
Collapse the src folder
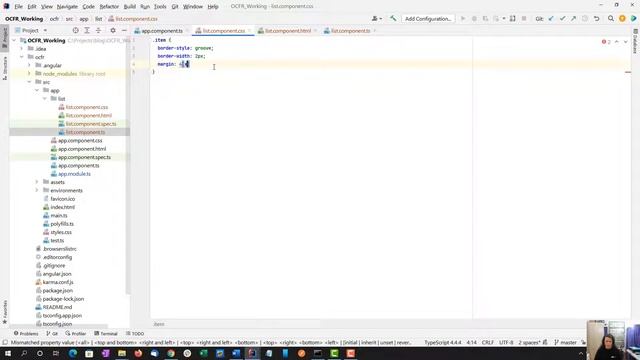29,82
